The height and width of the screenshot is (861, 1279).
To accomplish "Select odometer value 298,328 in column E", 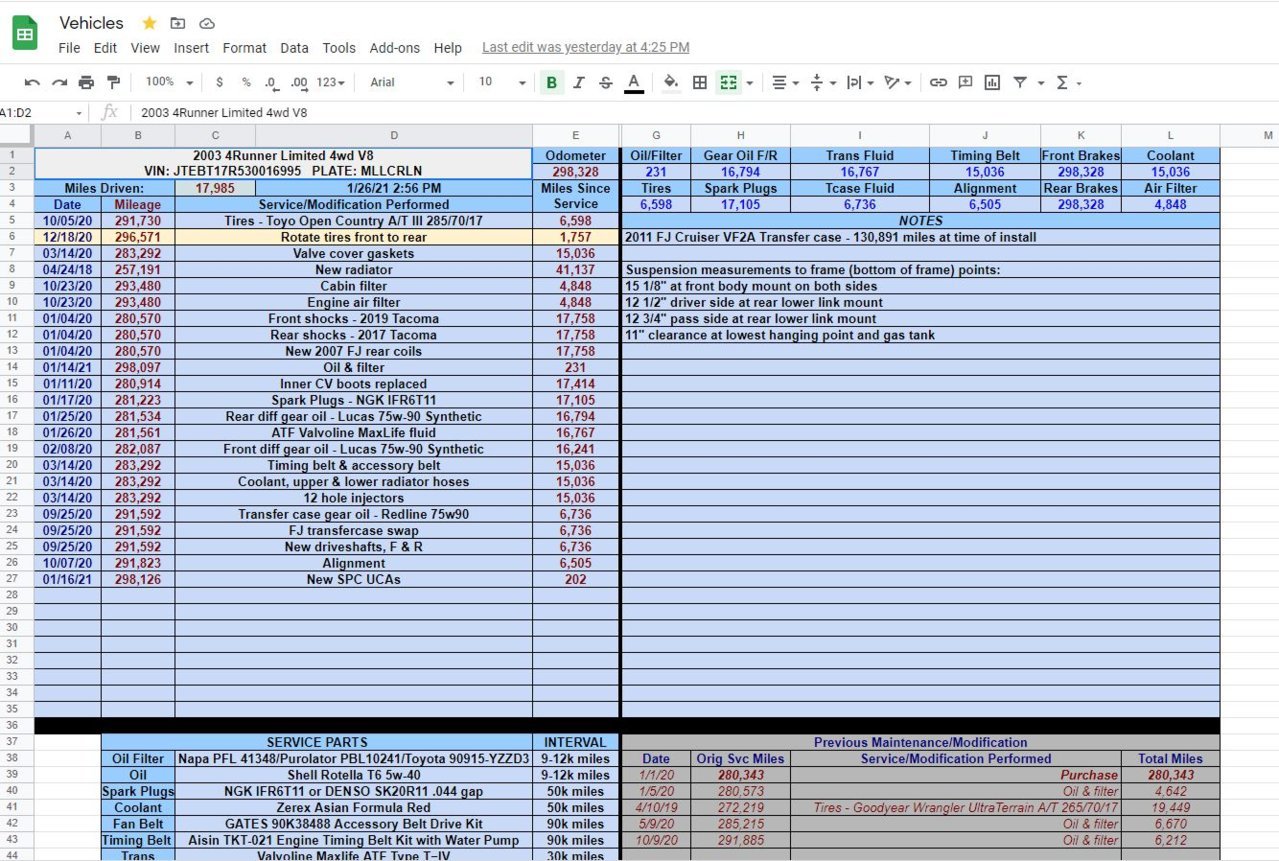I will coord(575,172).
